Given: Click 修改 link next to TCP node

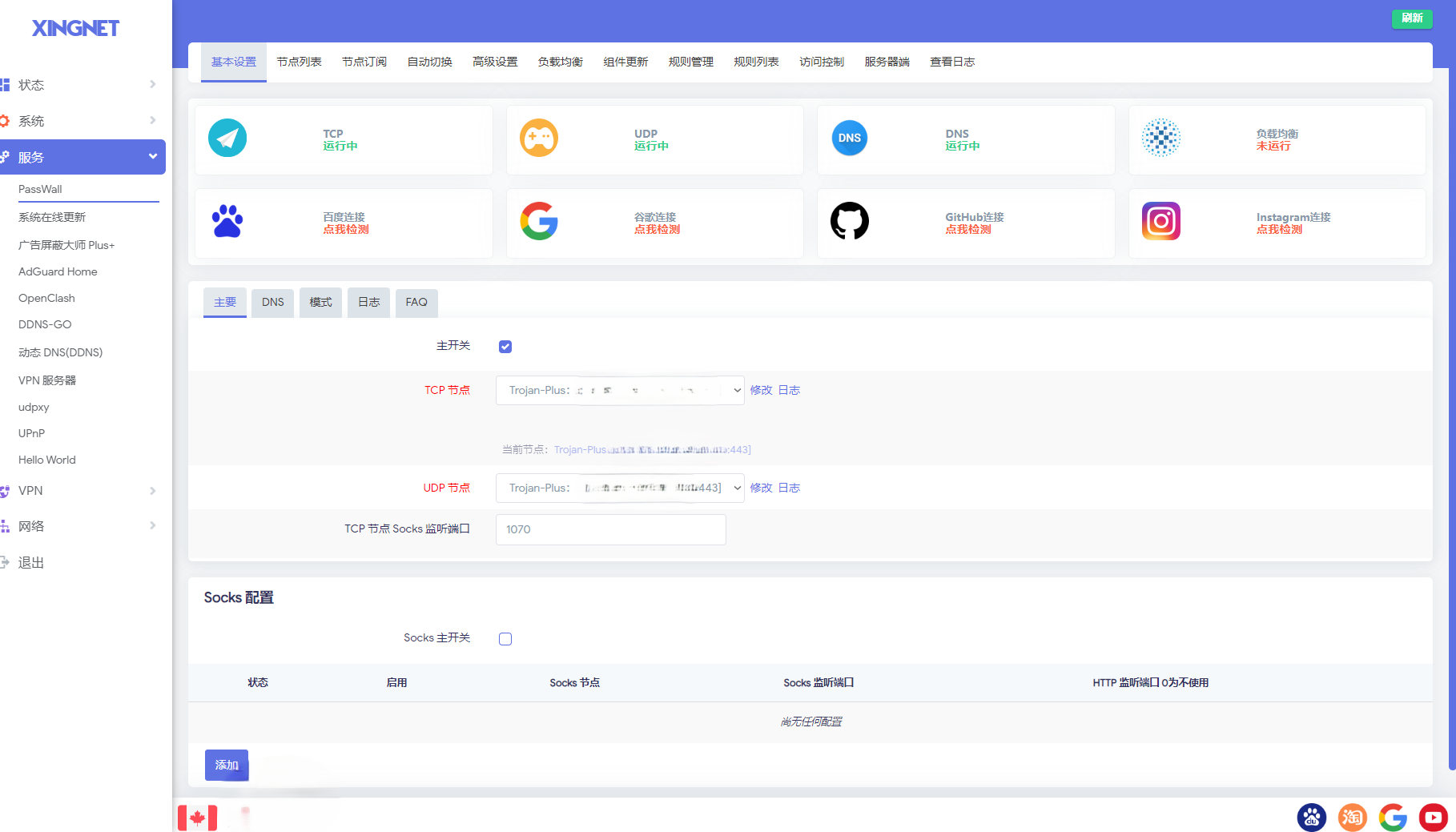Looking at the screenshot, I should [x=762, y=390].
